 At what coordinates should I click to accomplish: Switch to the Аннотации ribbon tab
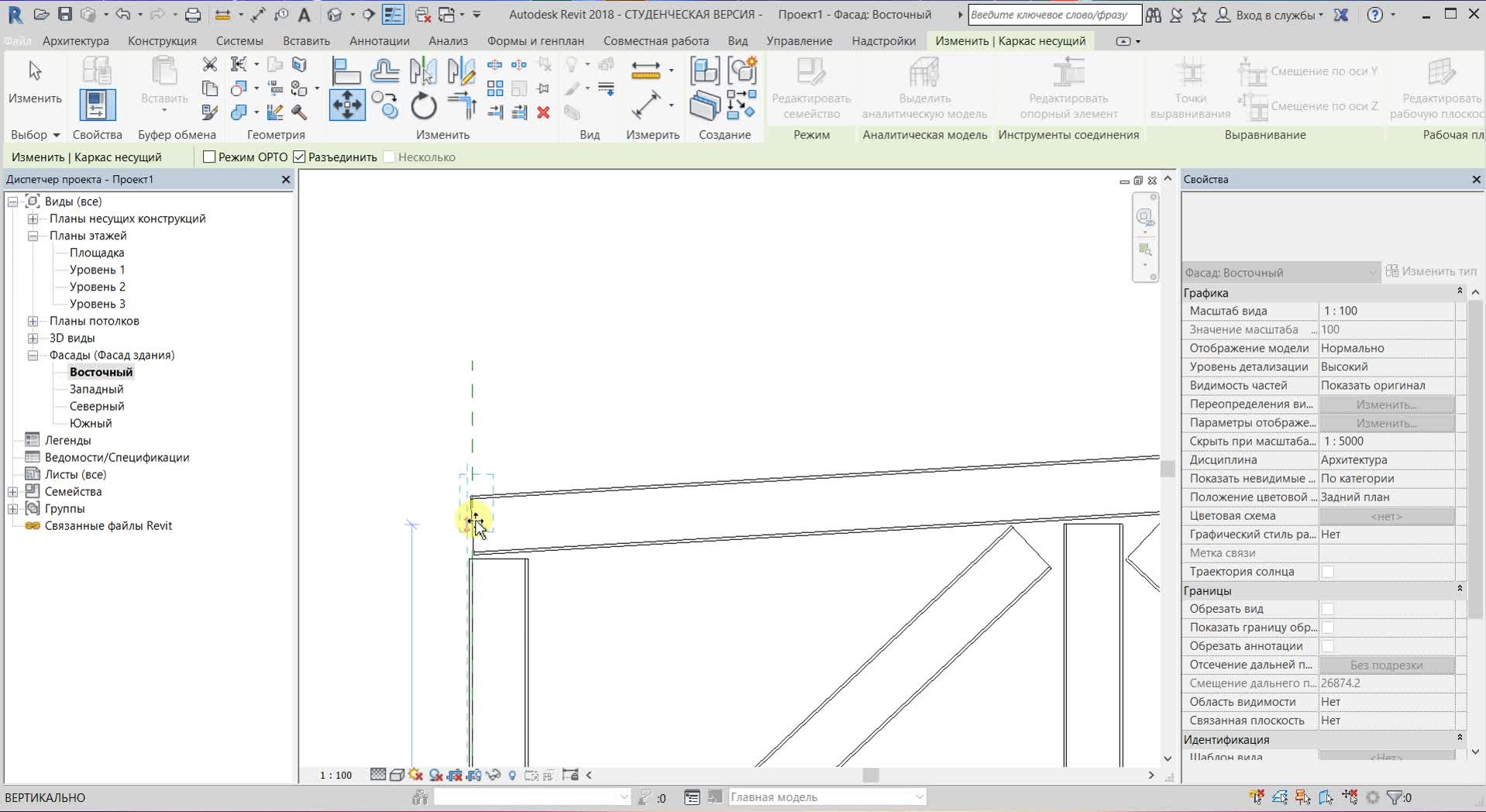[380, 41]
